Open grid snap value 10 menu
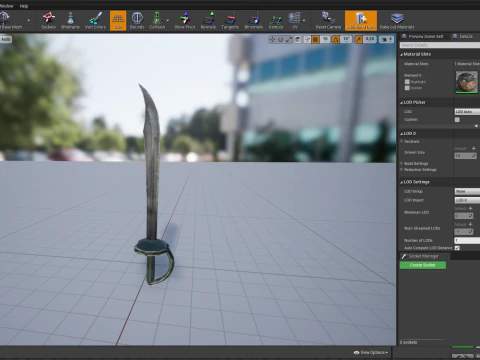Image resolution: width=480 pixels, height=360 pixels. [325, 40]
